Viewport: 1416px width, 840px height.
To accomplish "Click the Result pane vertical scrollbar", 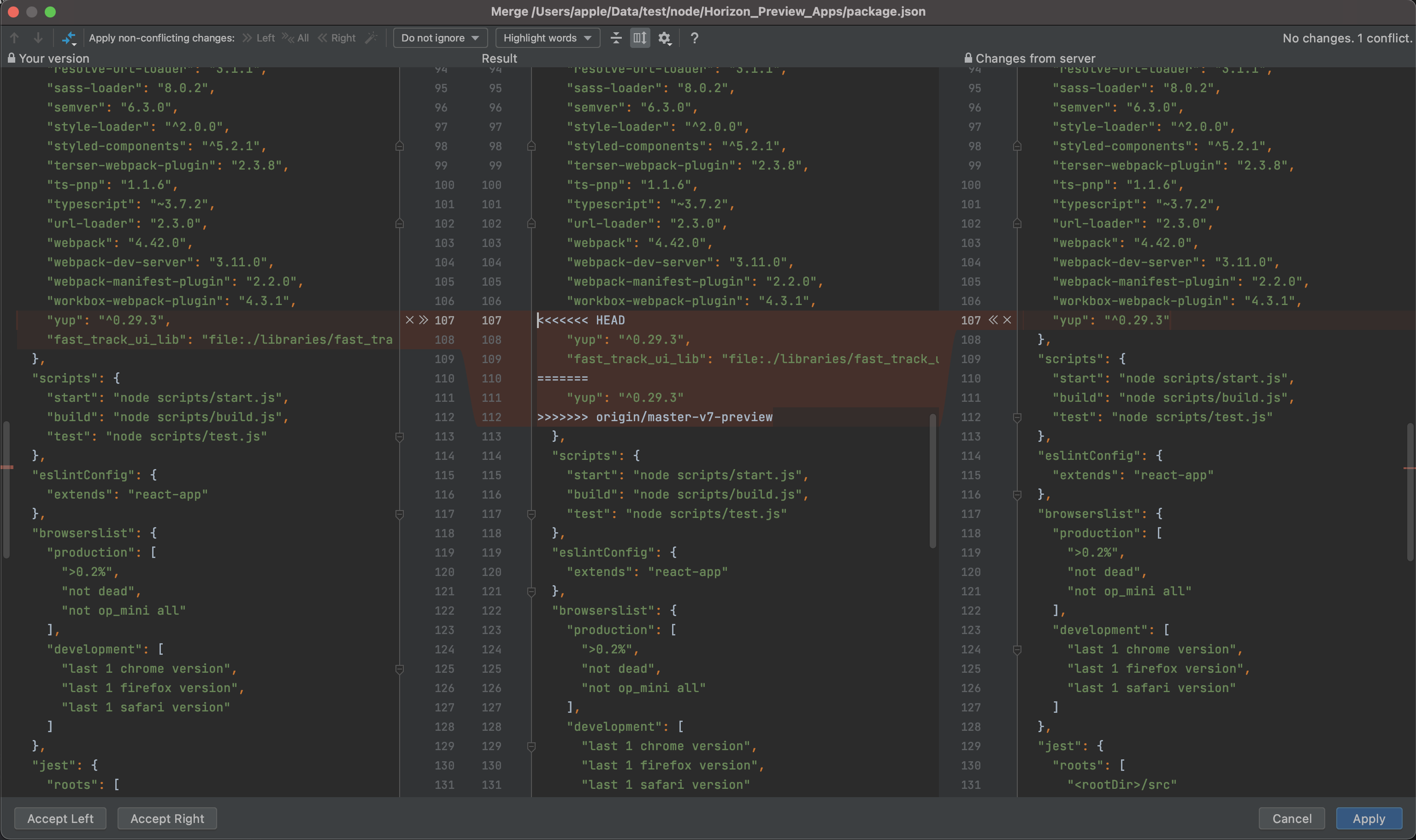I will click(x=932, y=481).
